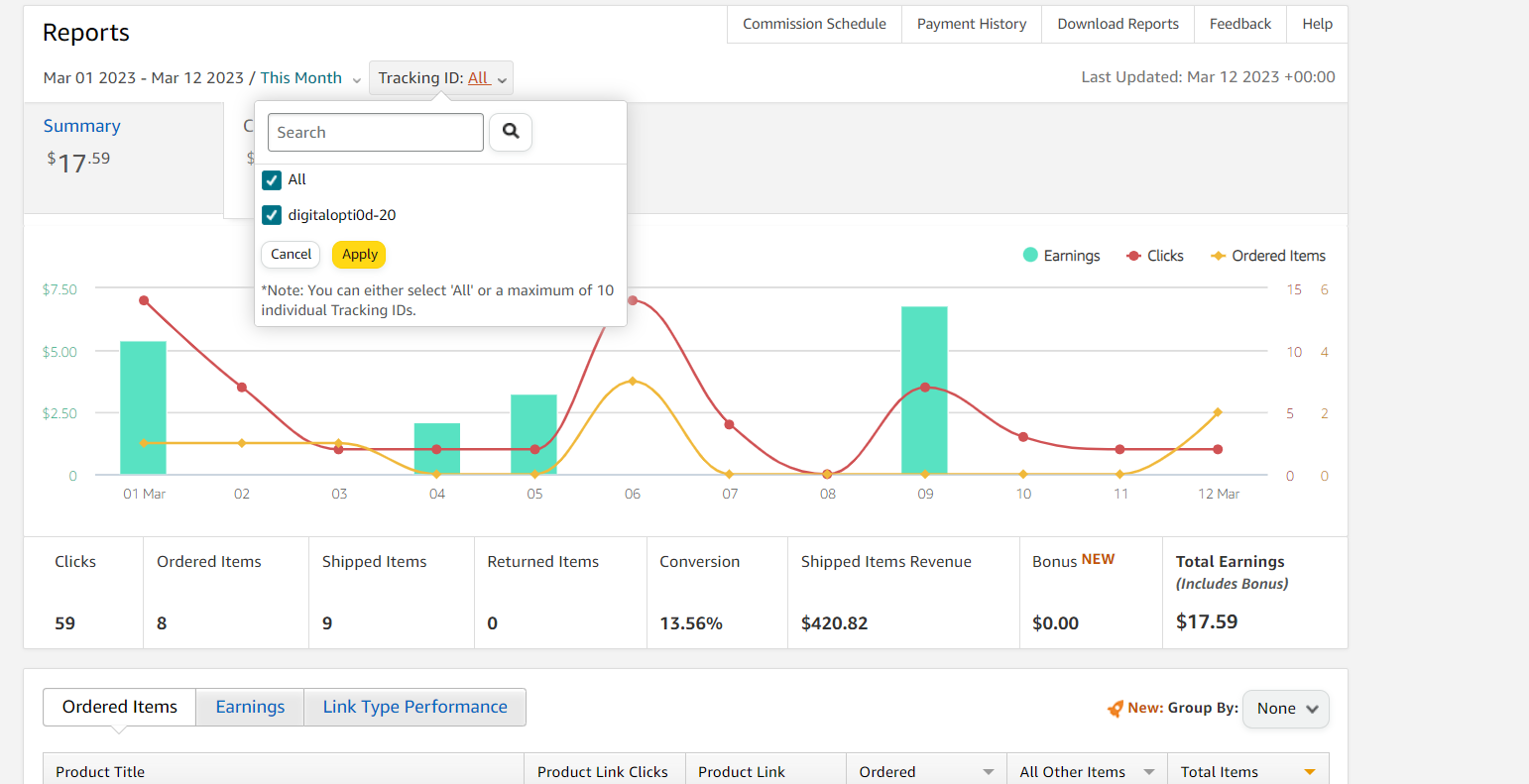Open the Tracking ID dropdown
The height and width of the screenshot is (784, 1529).
(x=441, y=78)
